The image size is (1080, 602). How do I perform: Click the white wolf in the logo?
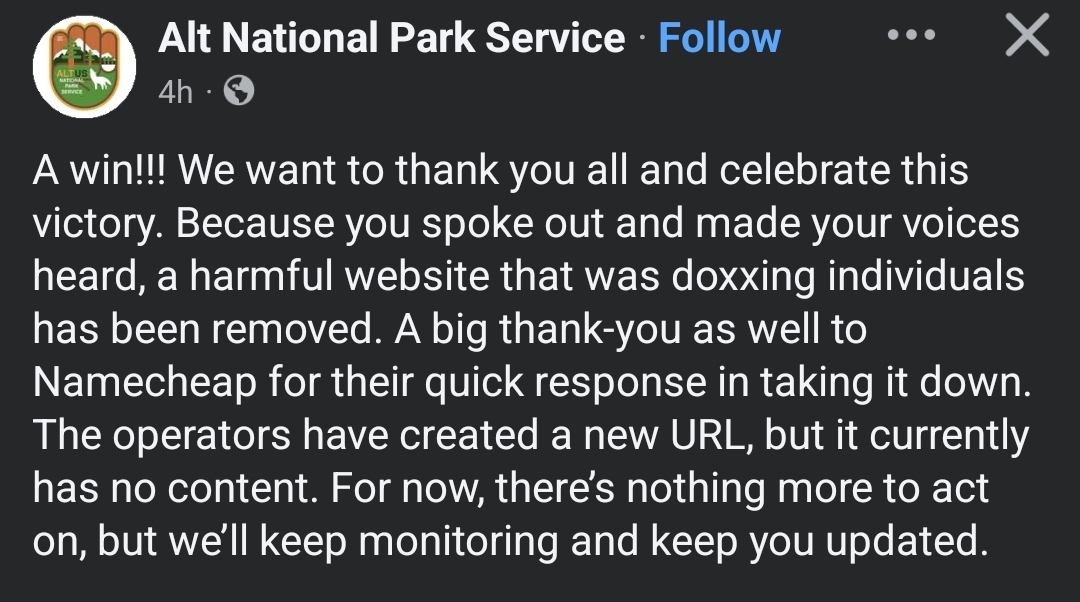(x=101, y=79)
